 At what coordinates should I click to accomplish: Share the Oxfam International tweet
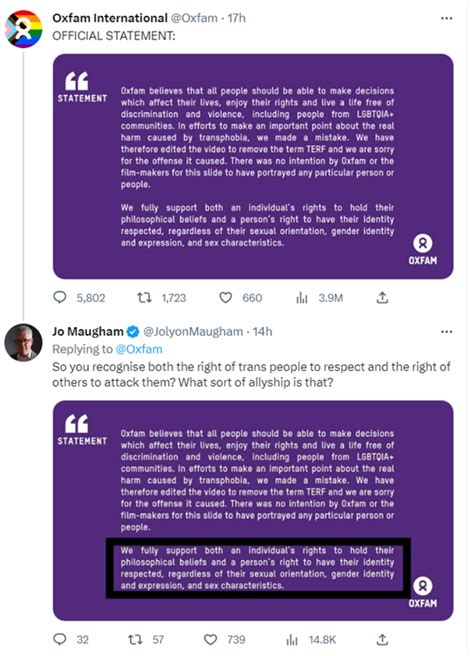pos(382,297)
